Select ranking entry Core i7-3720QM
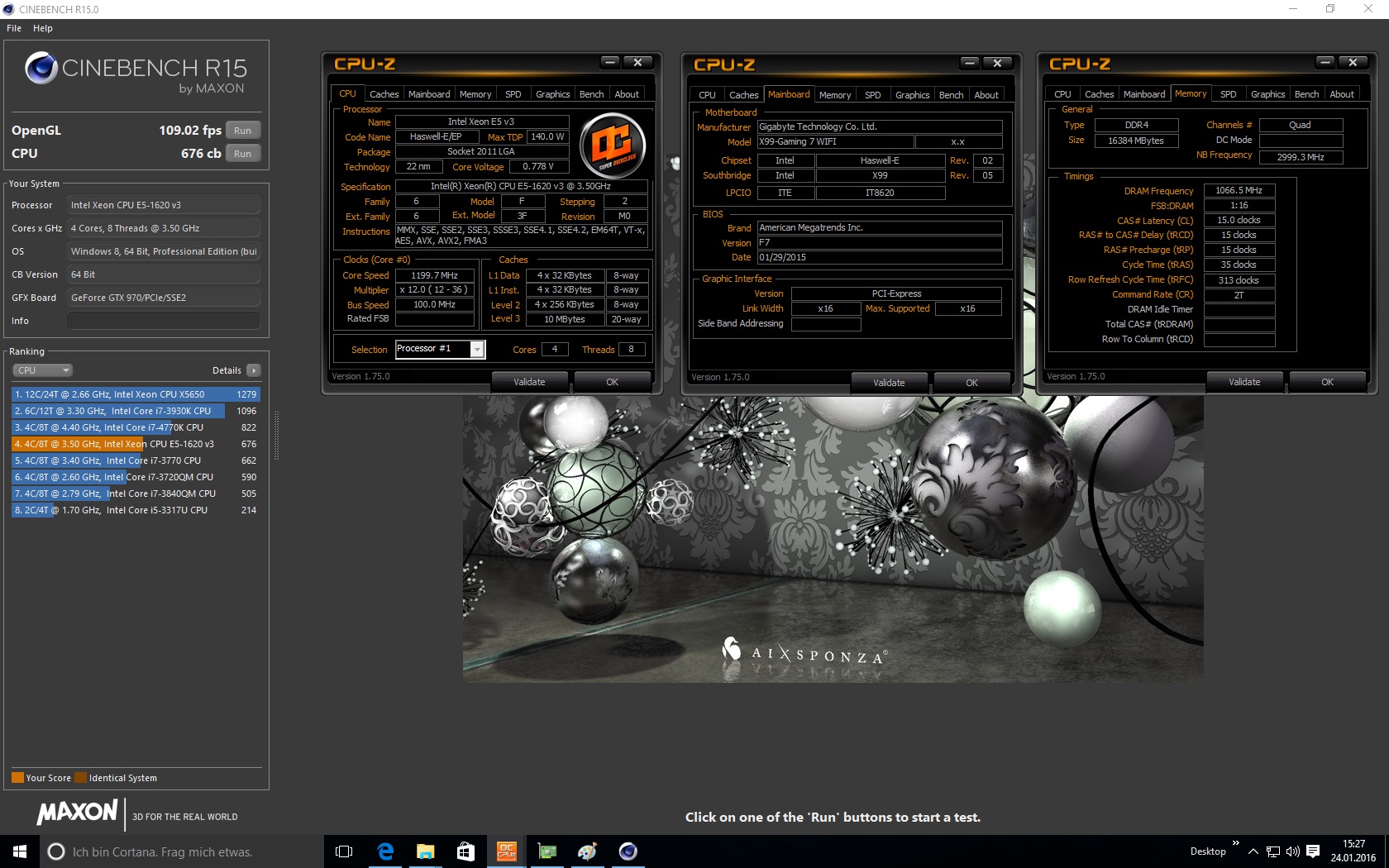Screen dimensions: 1389x868 (x=136, y=477)
